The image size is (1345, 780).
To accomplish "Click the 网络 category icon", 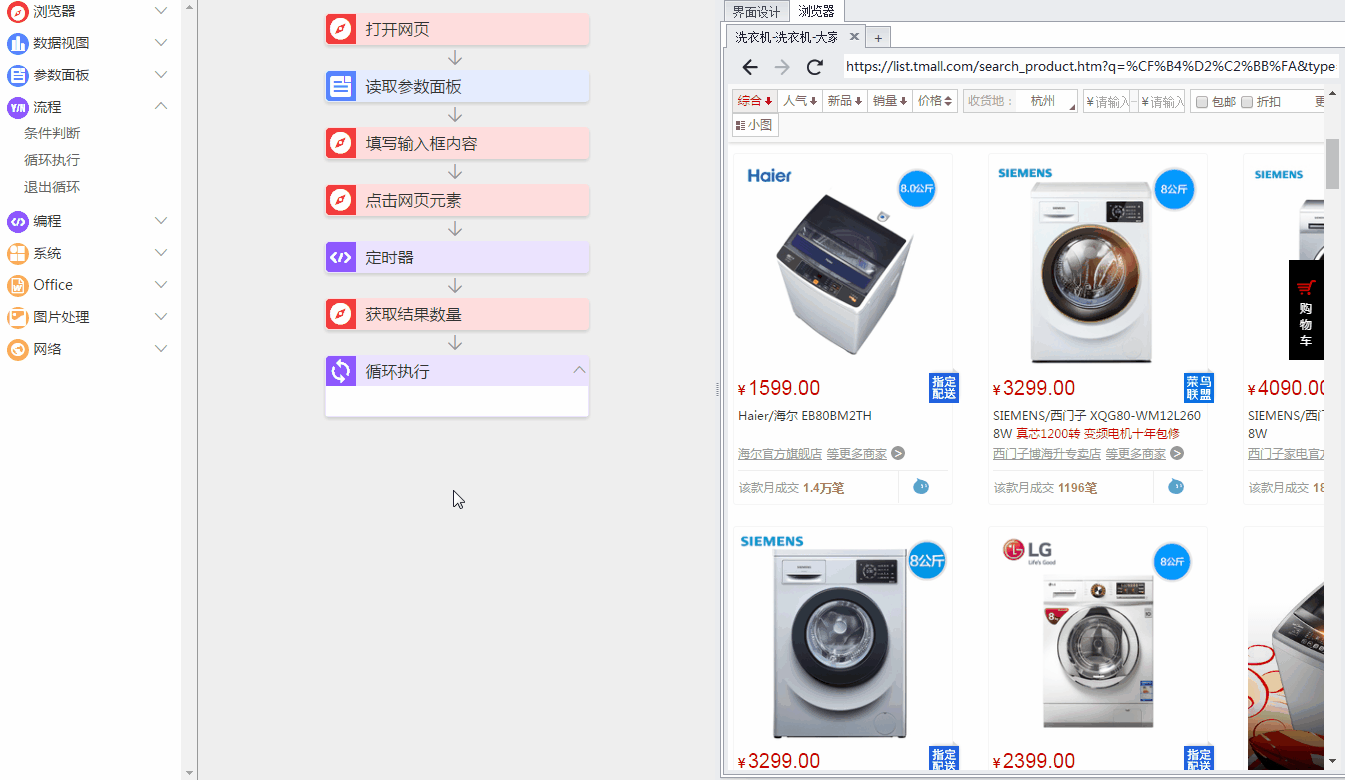I will (17, 349).
